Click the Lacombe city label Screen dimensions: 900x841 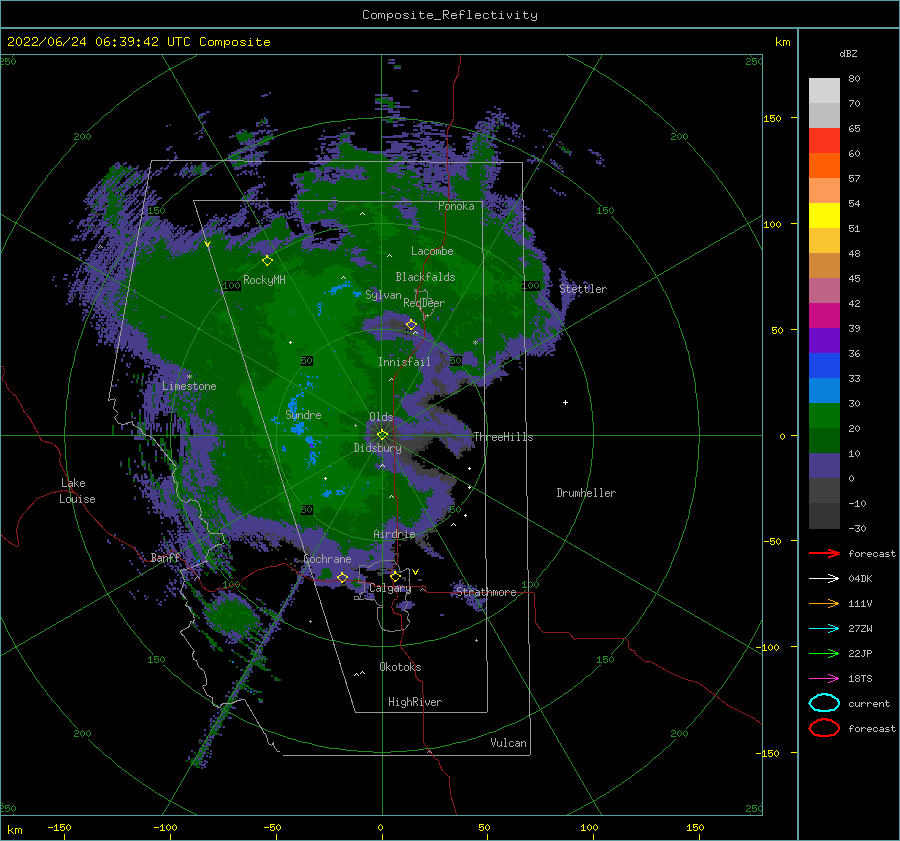432,251
